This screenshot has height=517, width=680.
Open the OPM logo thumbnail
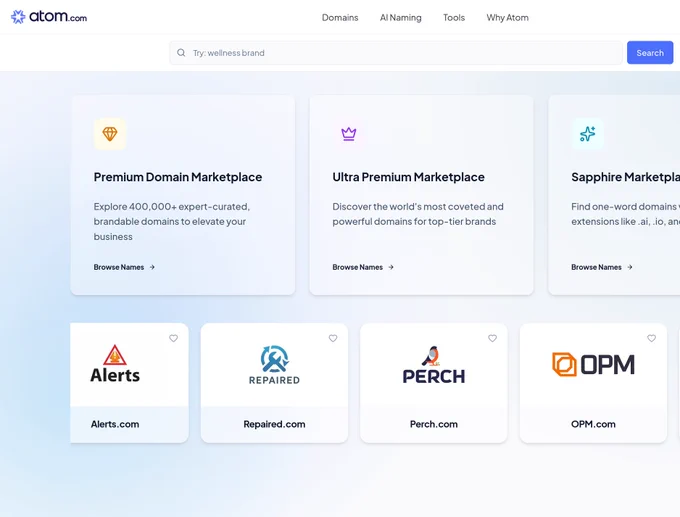(593, 364)
